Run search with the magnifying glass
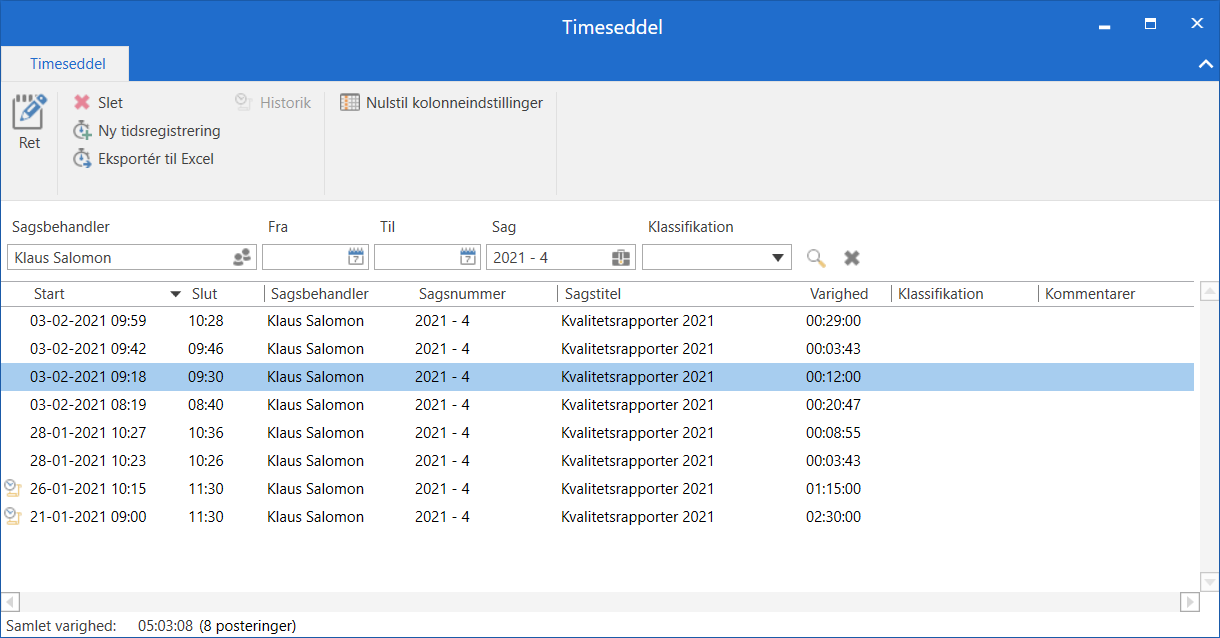This screenshot has height=638, width=1220. tap(816, 258)
